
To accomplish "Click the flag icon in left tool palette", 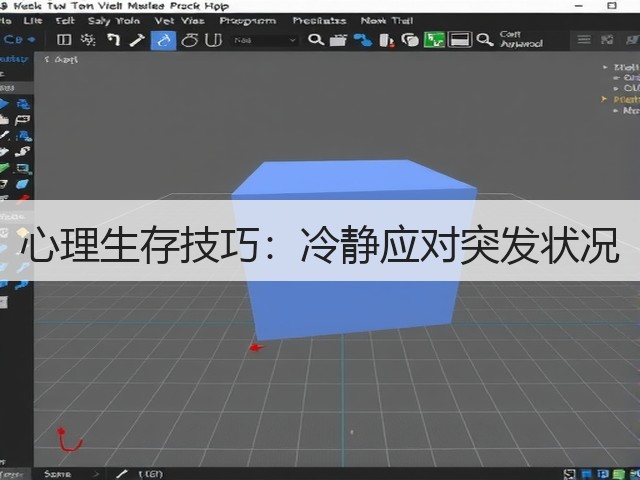I will [x=22, y=120].
